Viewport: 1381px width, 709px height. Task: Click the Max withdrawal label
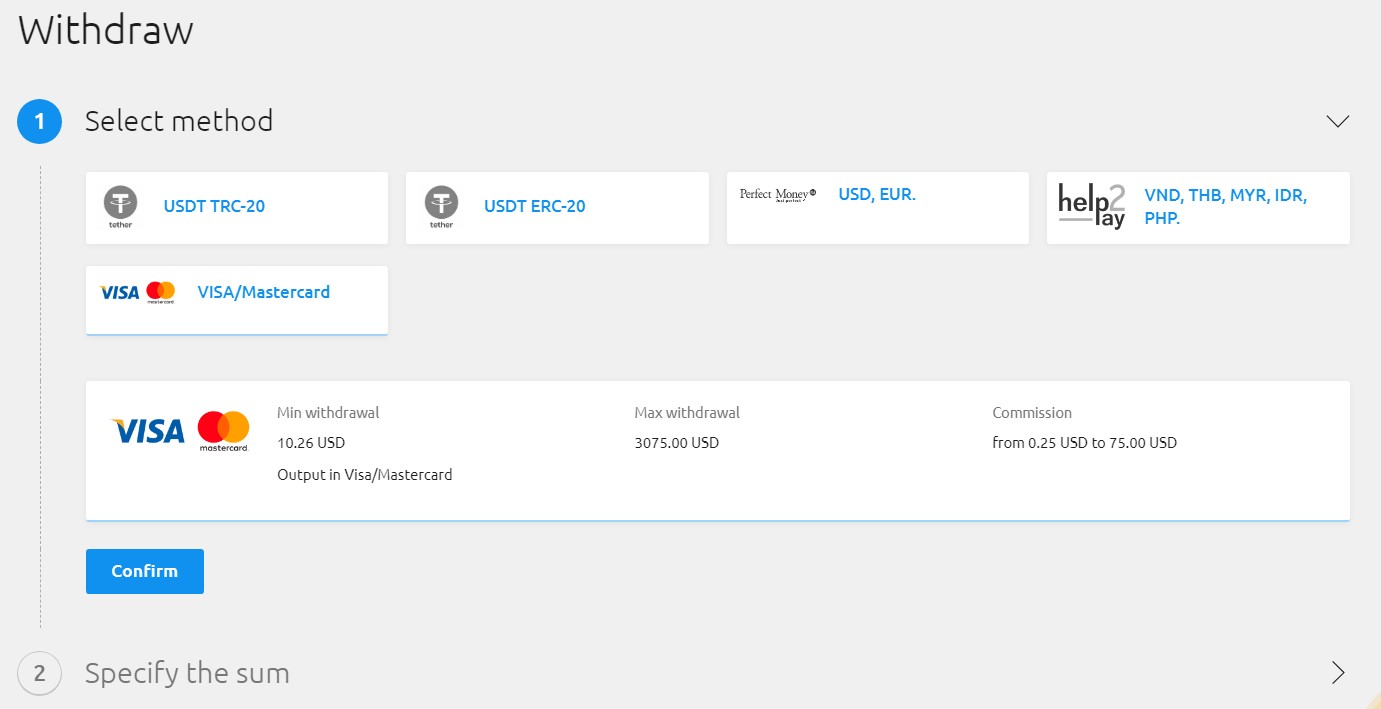coord(687,412)
